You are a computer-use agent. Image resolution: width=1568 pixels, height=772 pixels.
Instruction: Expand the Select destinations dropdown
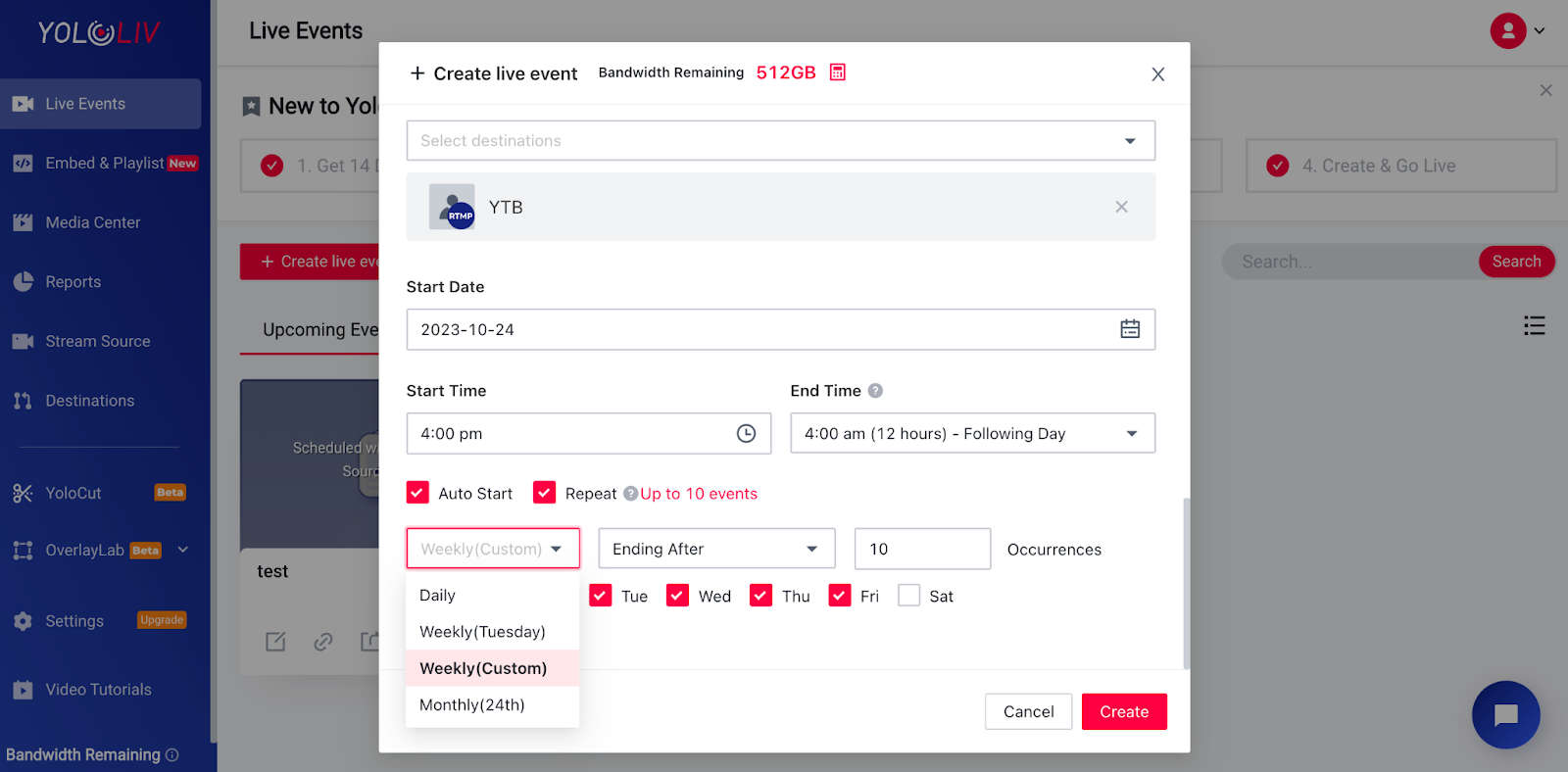1130,141
